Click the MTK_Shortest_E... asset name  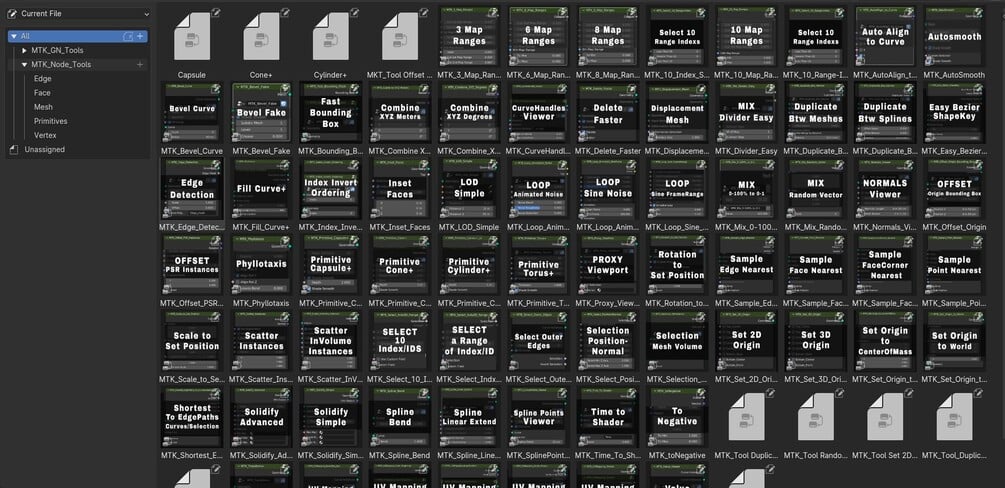192,455
